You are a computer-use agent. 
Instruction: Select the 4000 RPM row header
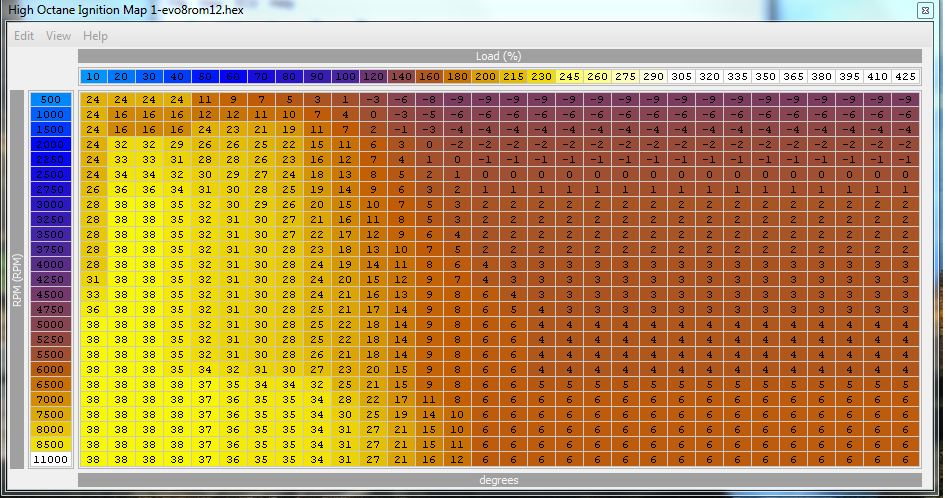(51, 265)
